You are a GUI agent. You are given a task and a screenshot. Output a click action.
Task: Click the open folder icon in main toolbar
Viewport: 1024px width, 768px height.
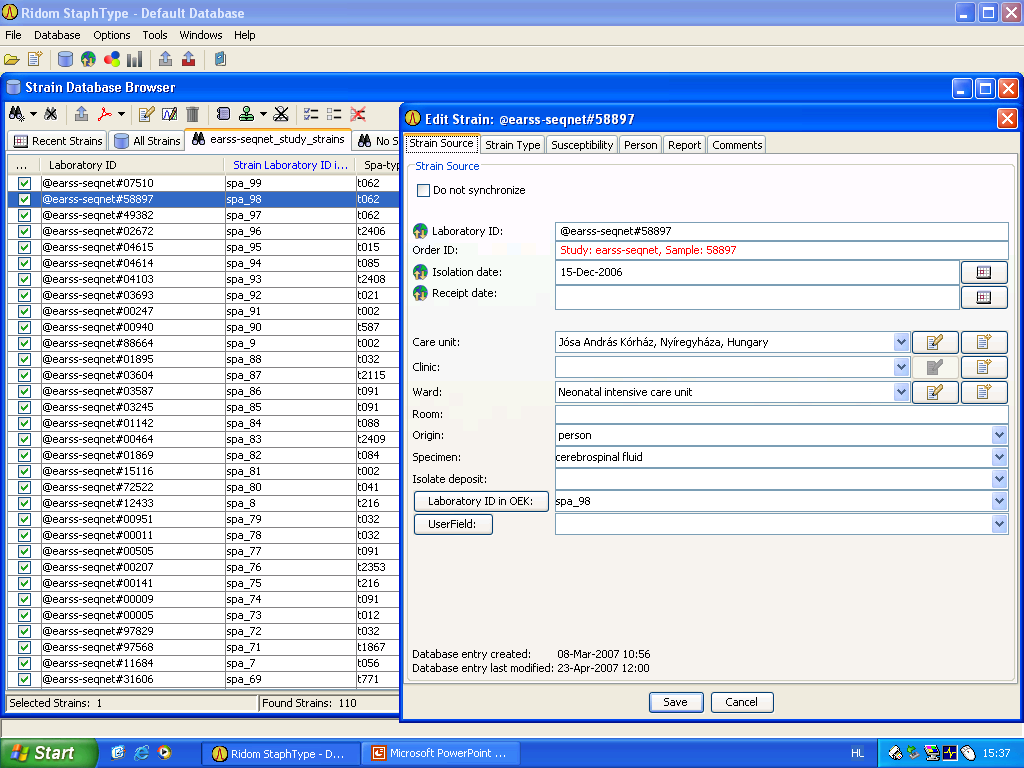12,59
